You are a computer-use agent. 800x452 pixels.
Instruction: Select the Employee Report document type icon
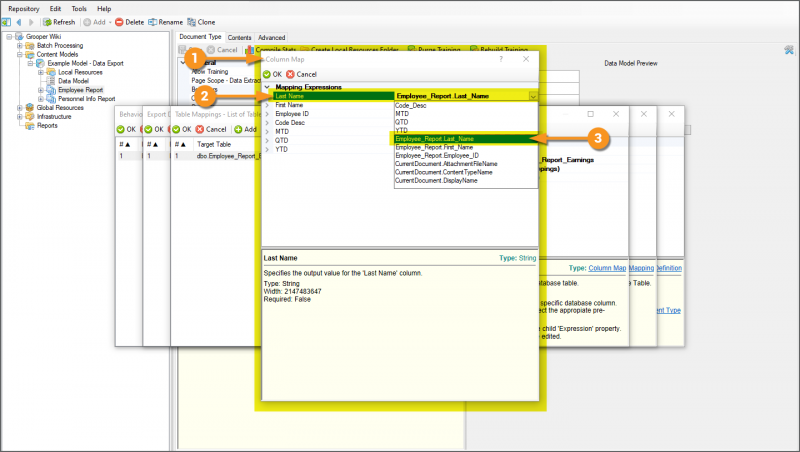pyautogui.click(x=51, y=90)
